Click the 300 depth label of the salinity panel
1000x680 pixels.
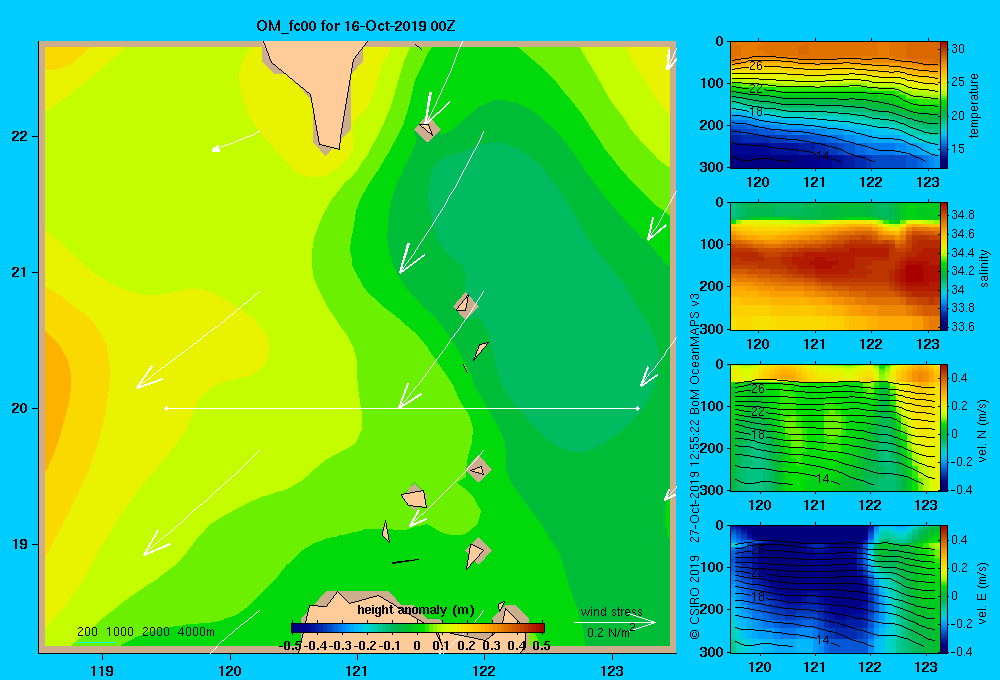(x=711, y=329)
